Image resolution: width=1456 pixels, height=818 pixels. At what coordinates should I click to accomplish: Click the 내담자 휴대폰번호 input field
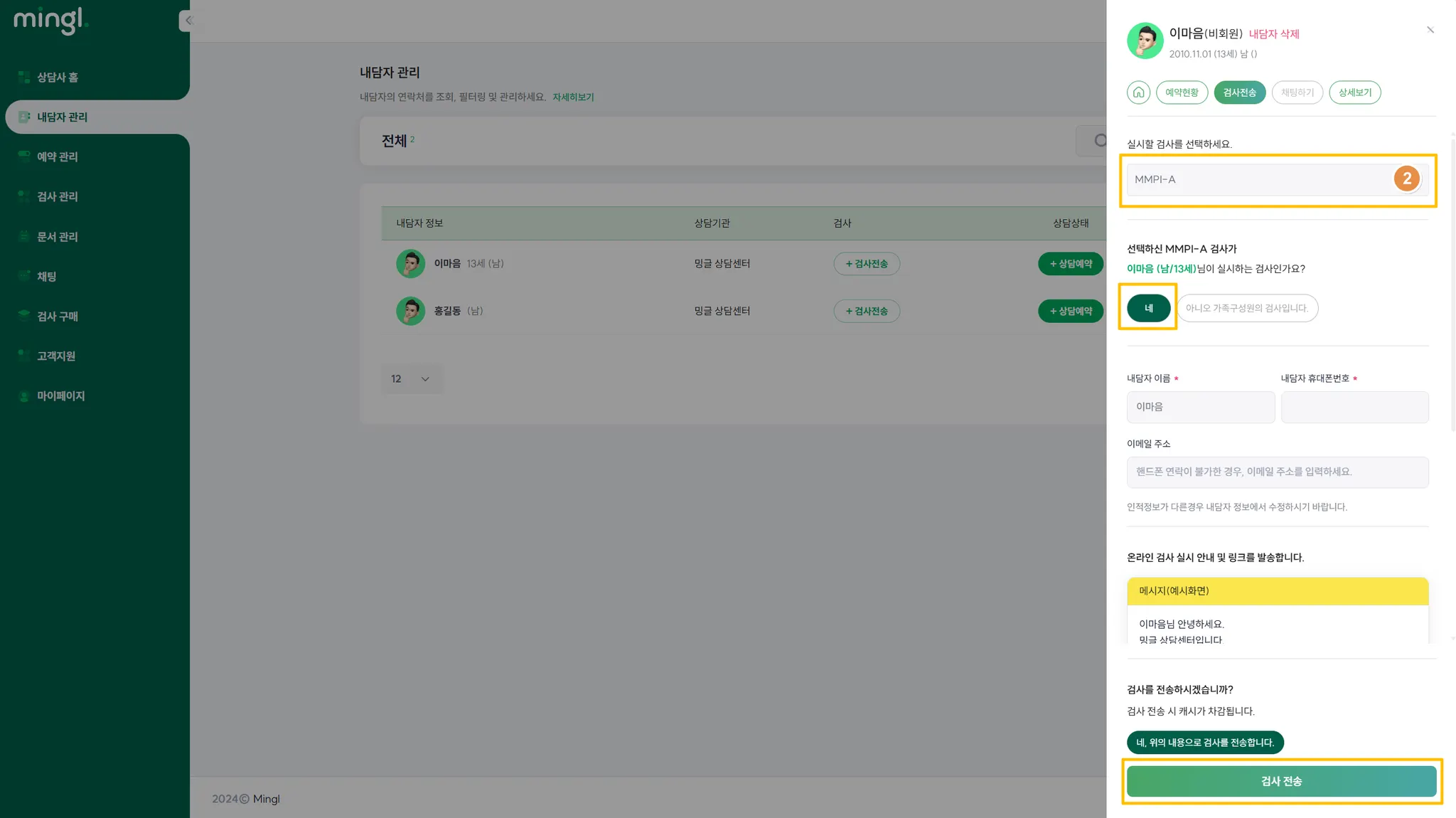1354,408
